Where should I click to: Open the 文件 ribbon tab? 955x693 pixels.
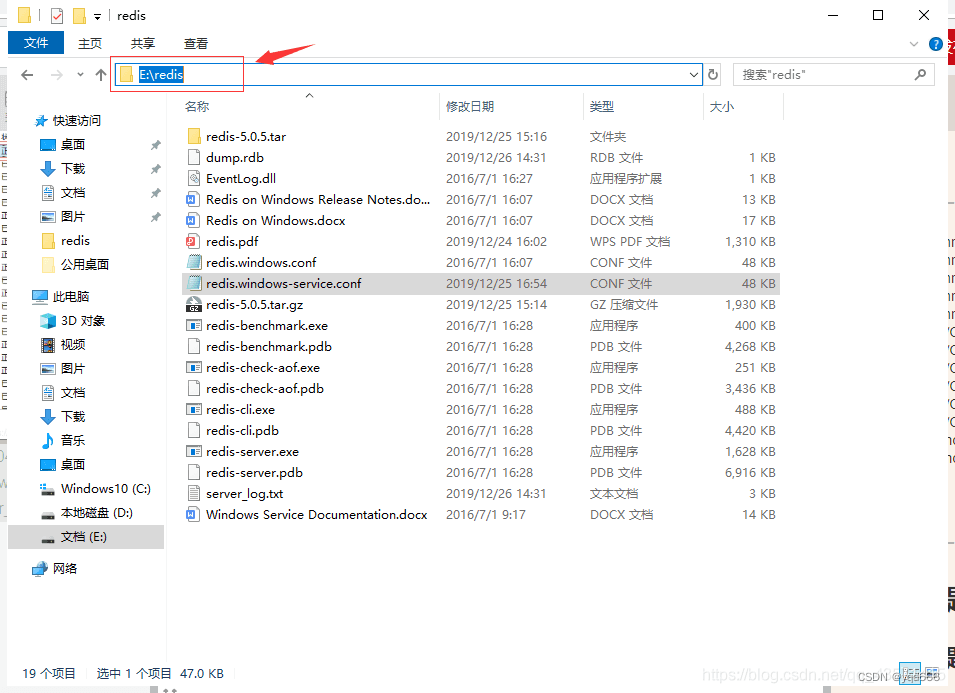click(x=36, y=43)
